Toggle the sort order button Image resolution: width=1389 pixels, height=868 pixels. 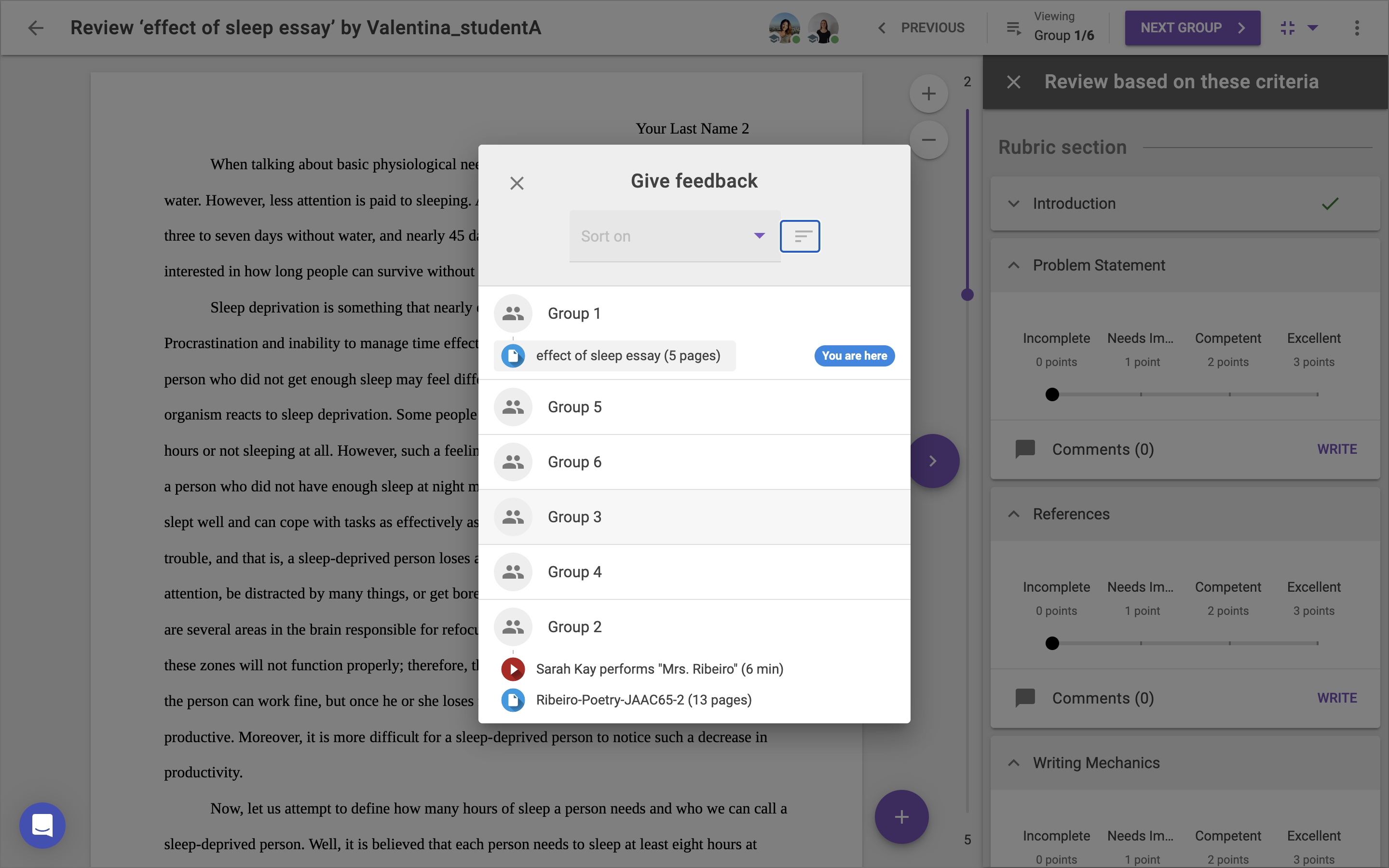800,236
